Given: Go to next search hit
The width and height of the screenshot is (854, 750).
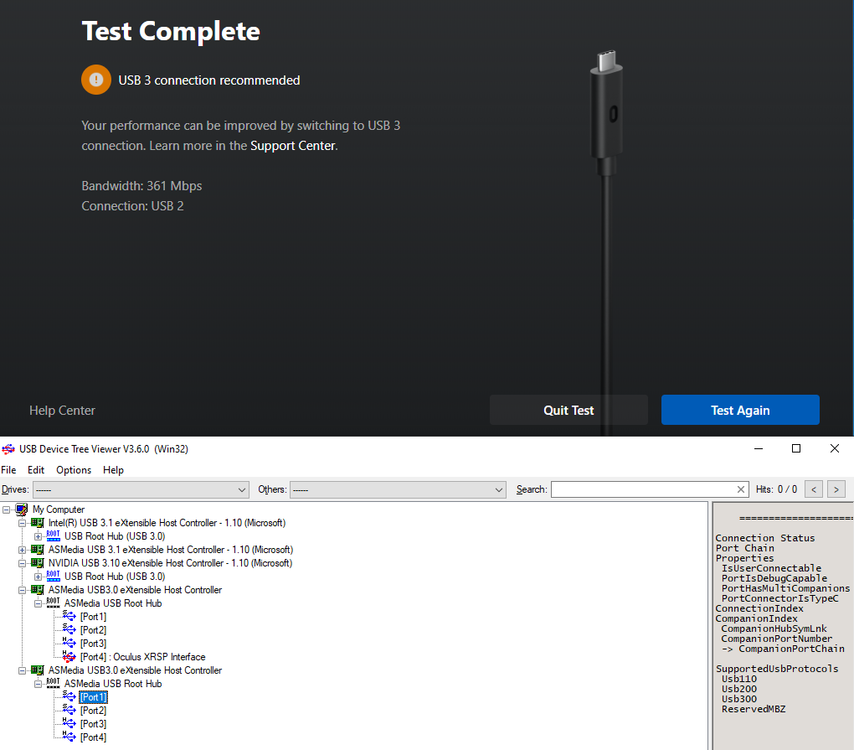Looking at the screenshot, I should pyautogui.click(x=836, y=490).
